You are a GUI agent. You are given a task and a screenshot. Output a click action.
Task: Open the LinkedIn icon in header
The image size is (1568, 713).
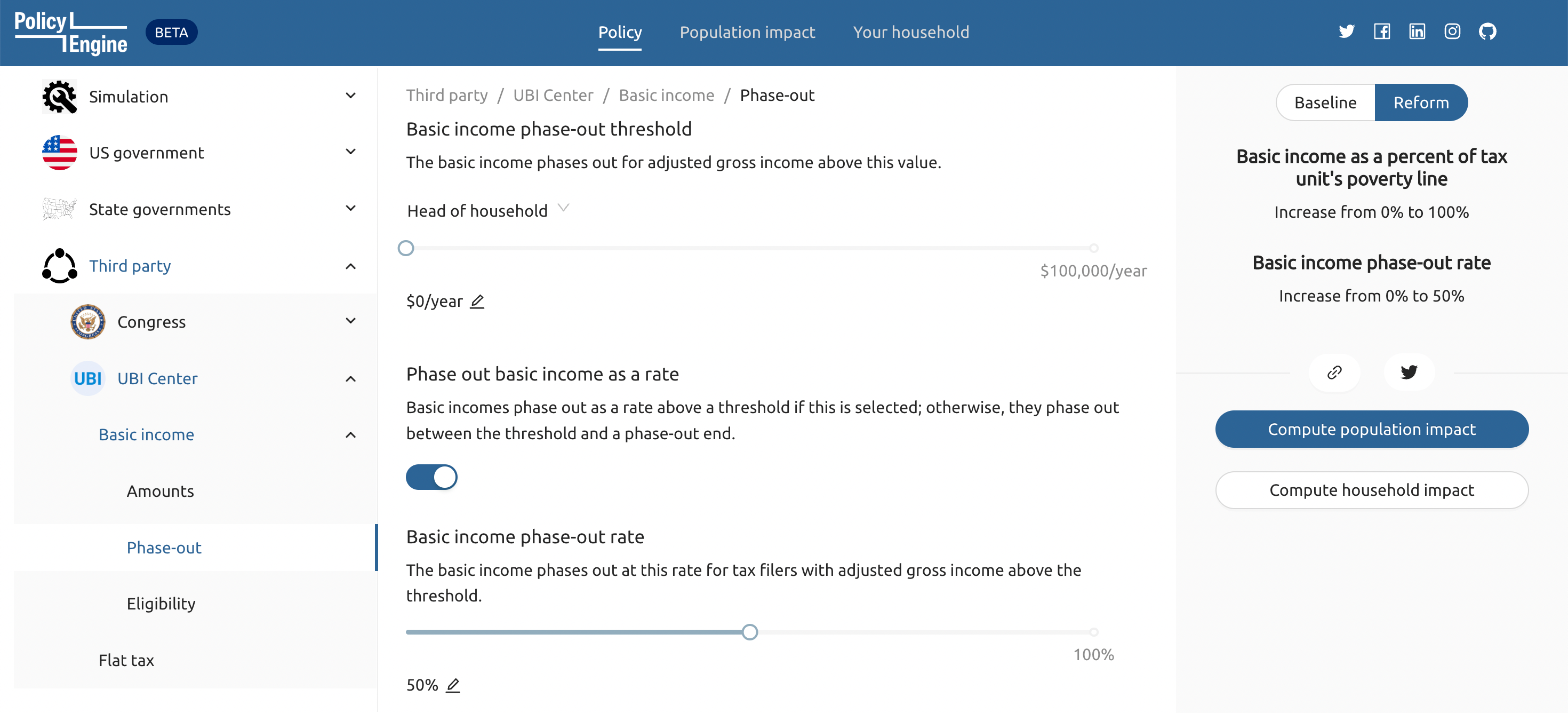(x=1417, y=31)
